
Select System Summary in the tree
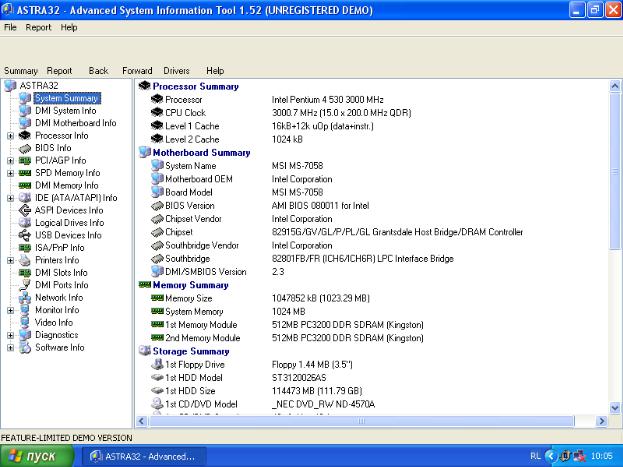click(x=66, y=98)
